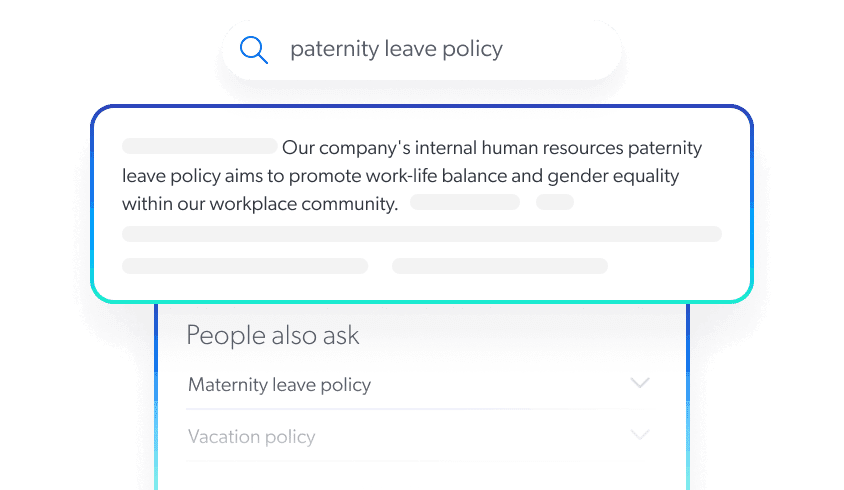
Task: Click the full-width gray placeholder bar
Action: click(421, 234)
